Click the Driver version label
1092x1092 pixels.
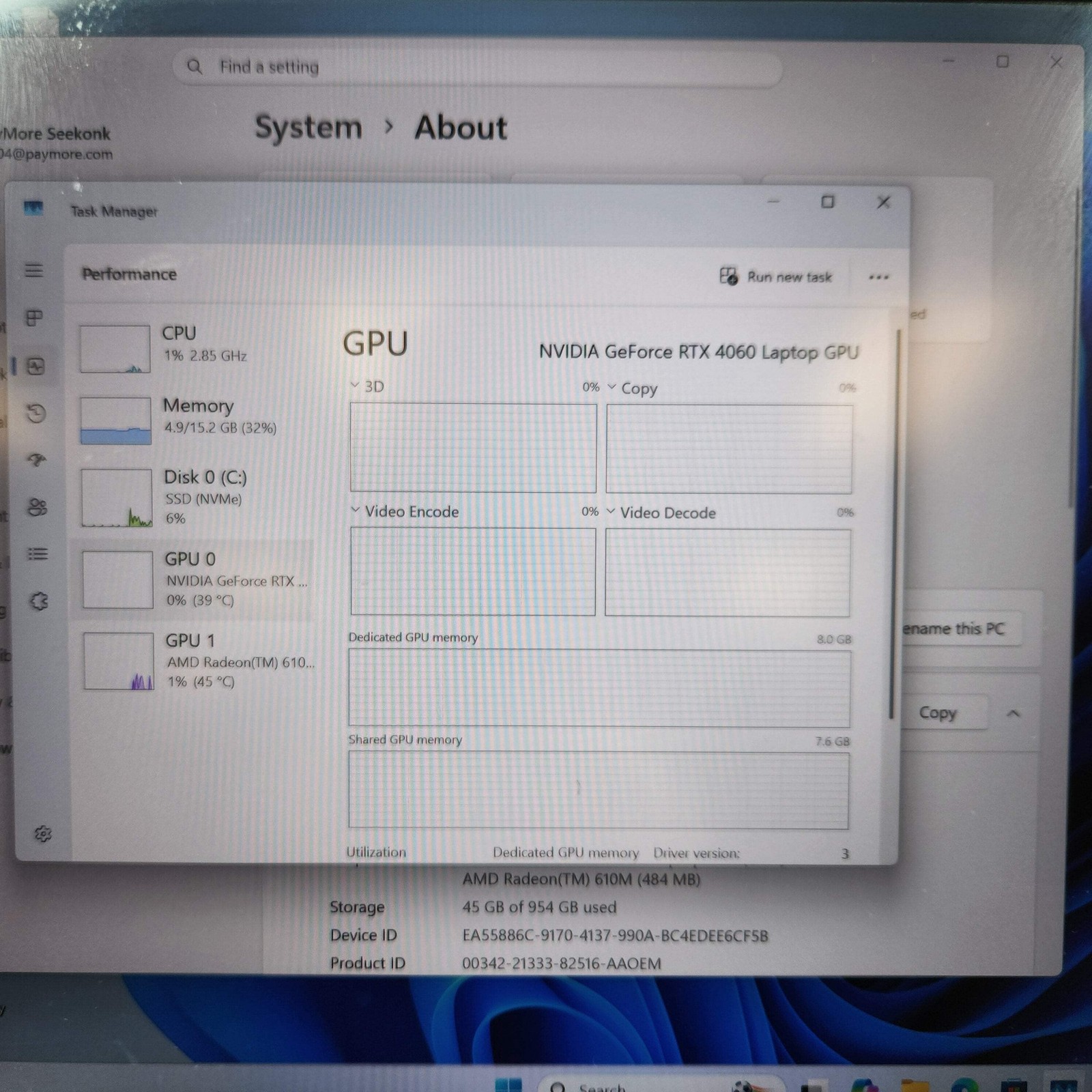point(696,853)
